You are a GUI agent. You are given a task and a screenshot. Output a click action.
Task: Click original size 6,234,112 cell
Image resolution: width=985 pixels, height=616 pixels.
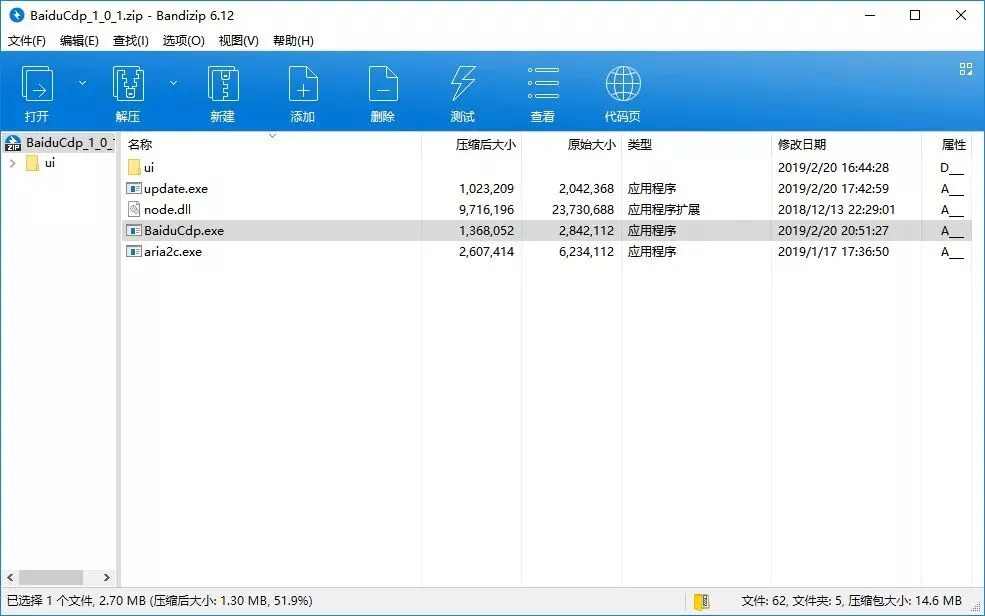point(586,251)
